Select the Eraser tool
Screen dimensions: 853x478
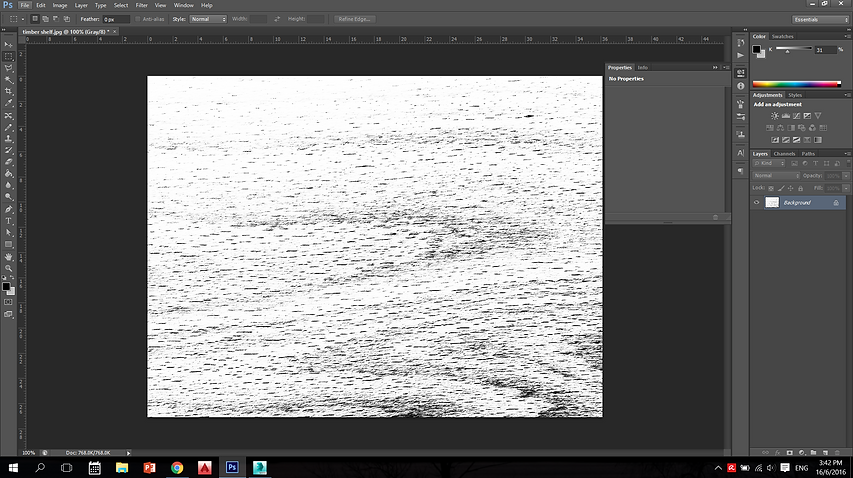click(x=9, y=162)
